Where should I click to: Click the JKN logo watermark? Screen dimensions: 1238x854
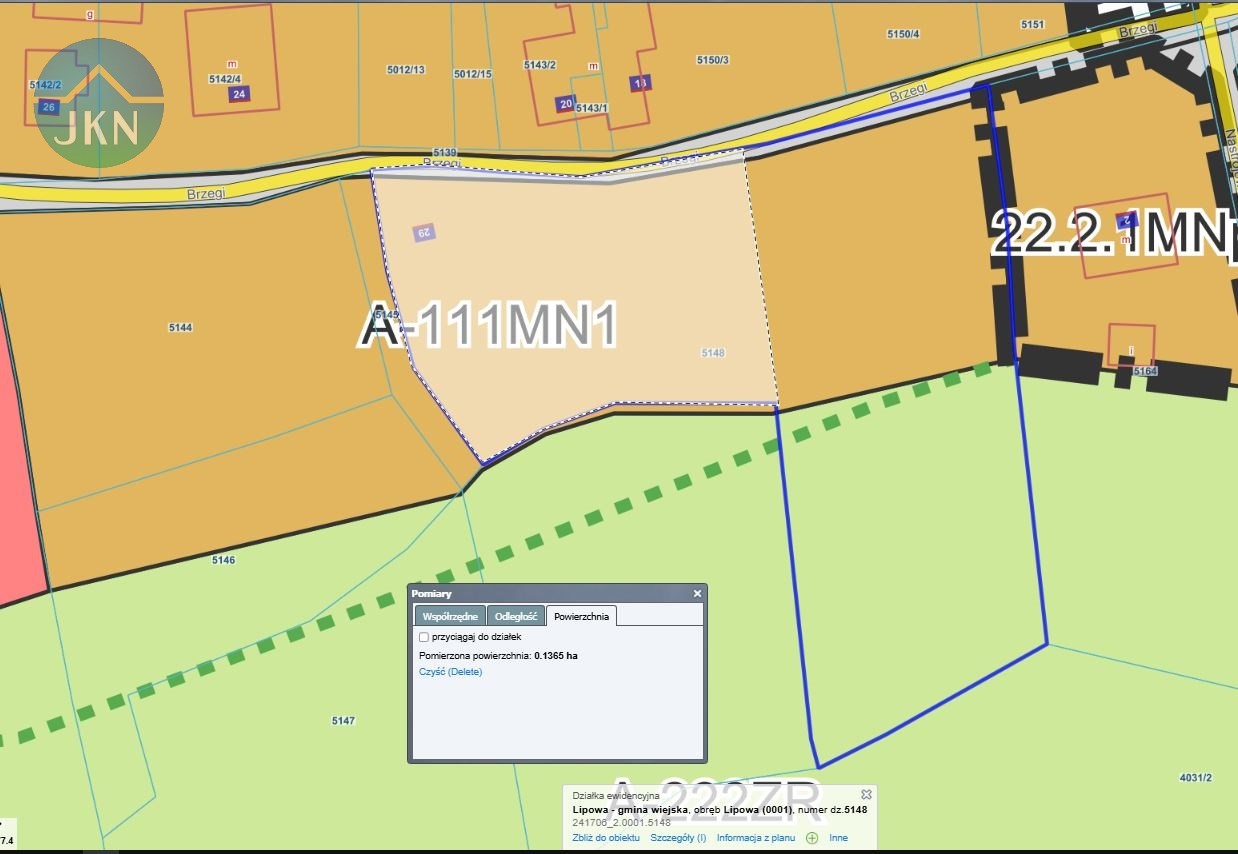pyautogui.click(x=99, y=104)
